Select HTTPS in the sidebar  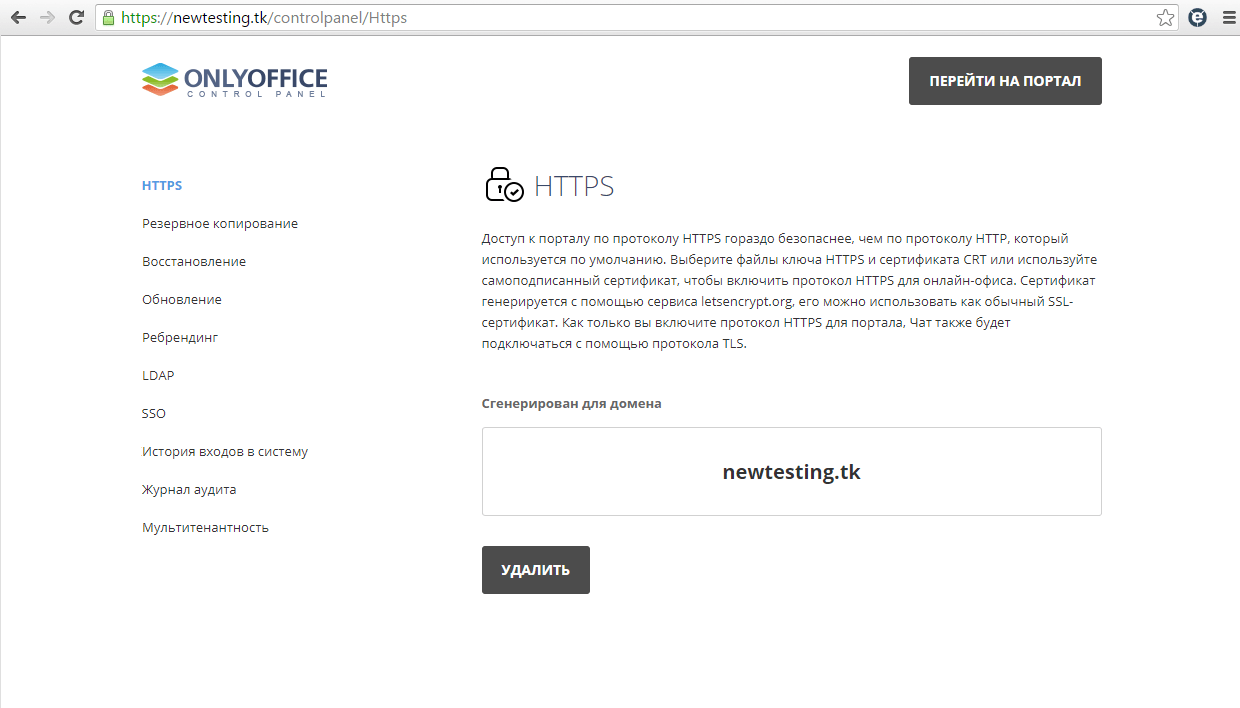(162, 186)
